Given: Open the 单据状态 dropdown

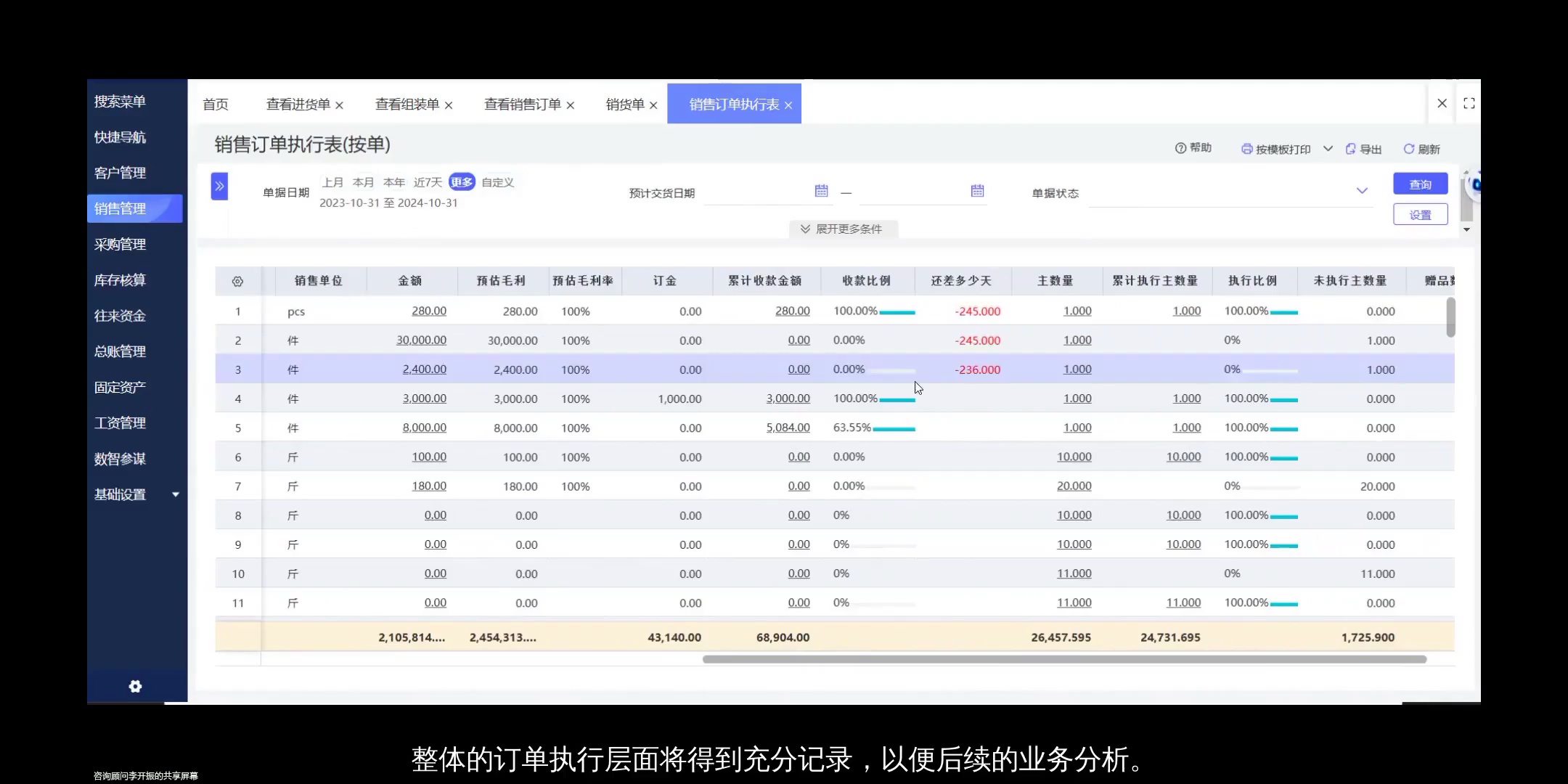Looking at the screenshot, I should (1360, 191).
